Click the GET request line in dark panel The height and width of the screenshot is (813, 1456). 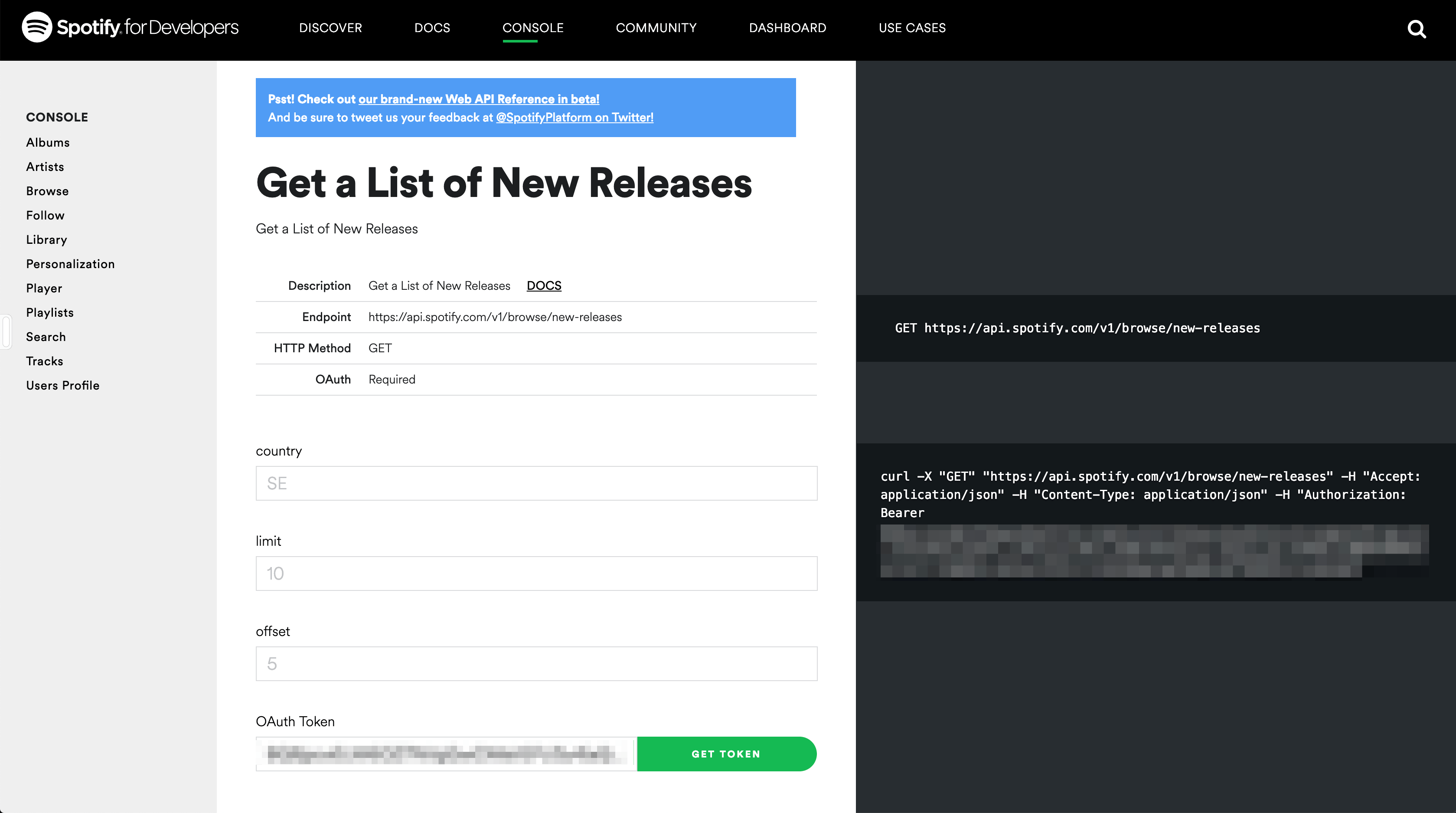[x=1077, y=328]
